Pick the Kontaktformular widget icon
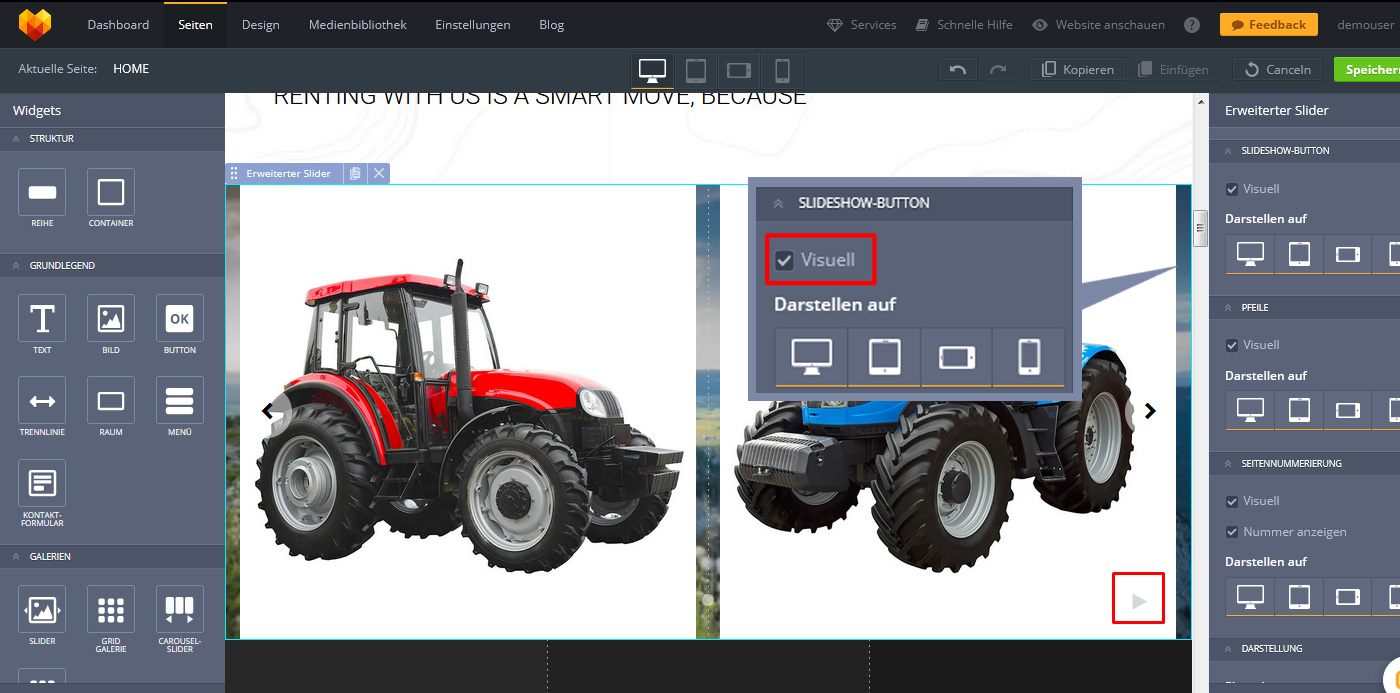This screenshot has height=693, width=1400. pyautogui.click(x=42, y=484)
